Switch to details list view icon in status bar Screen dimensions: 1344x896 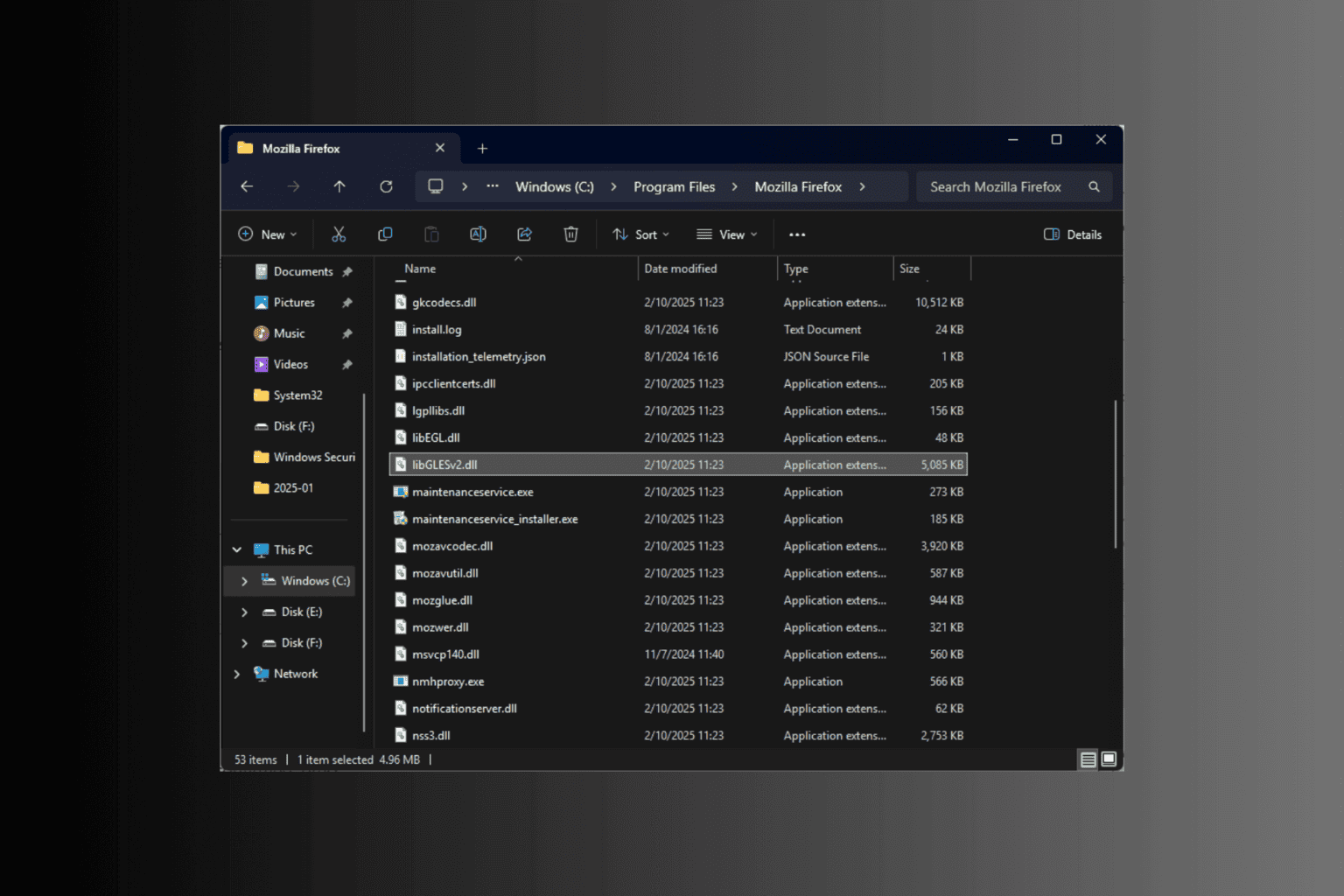click(x=1088, y=759)
